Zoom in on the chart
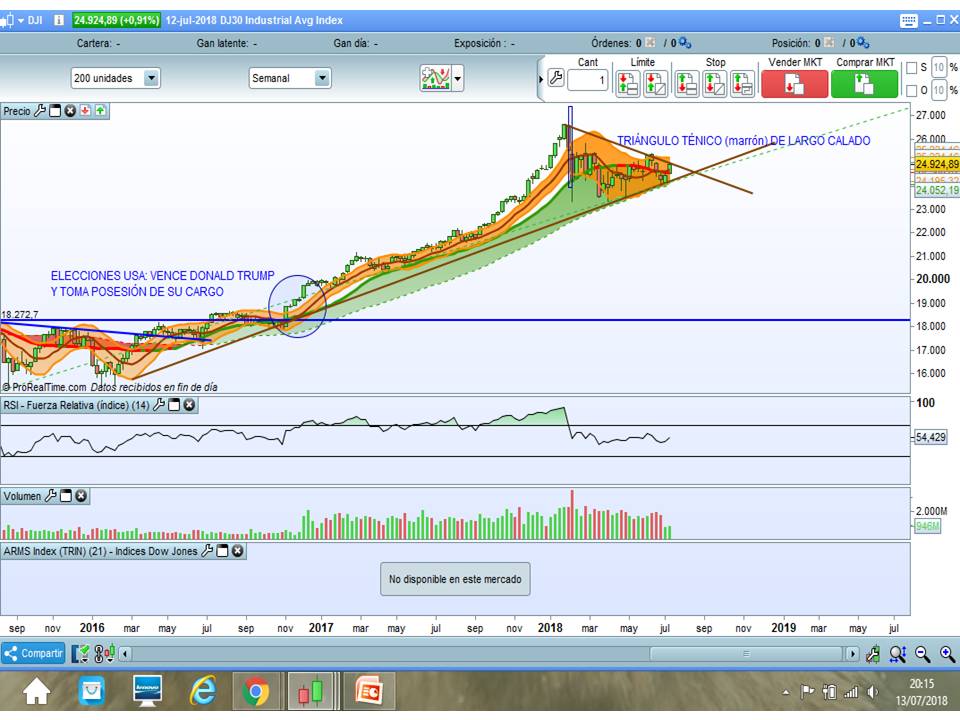The height and width of the screenshot is (720, 960). (x=947, y=653)
